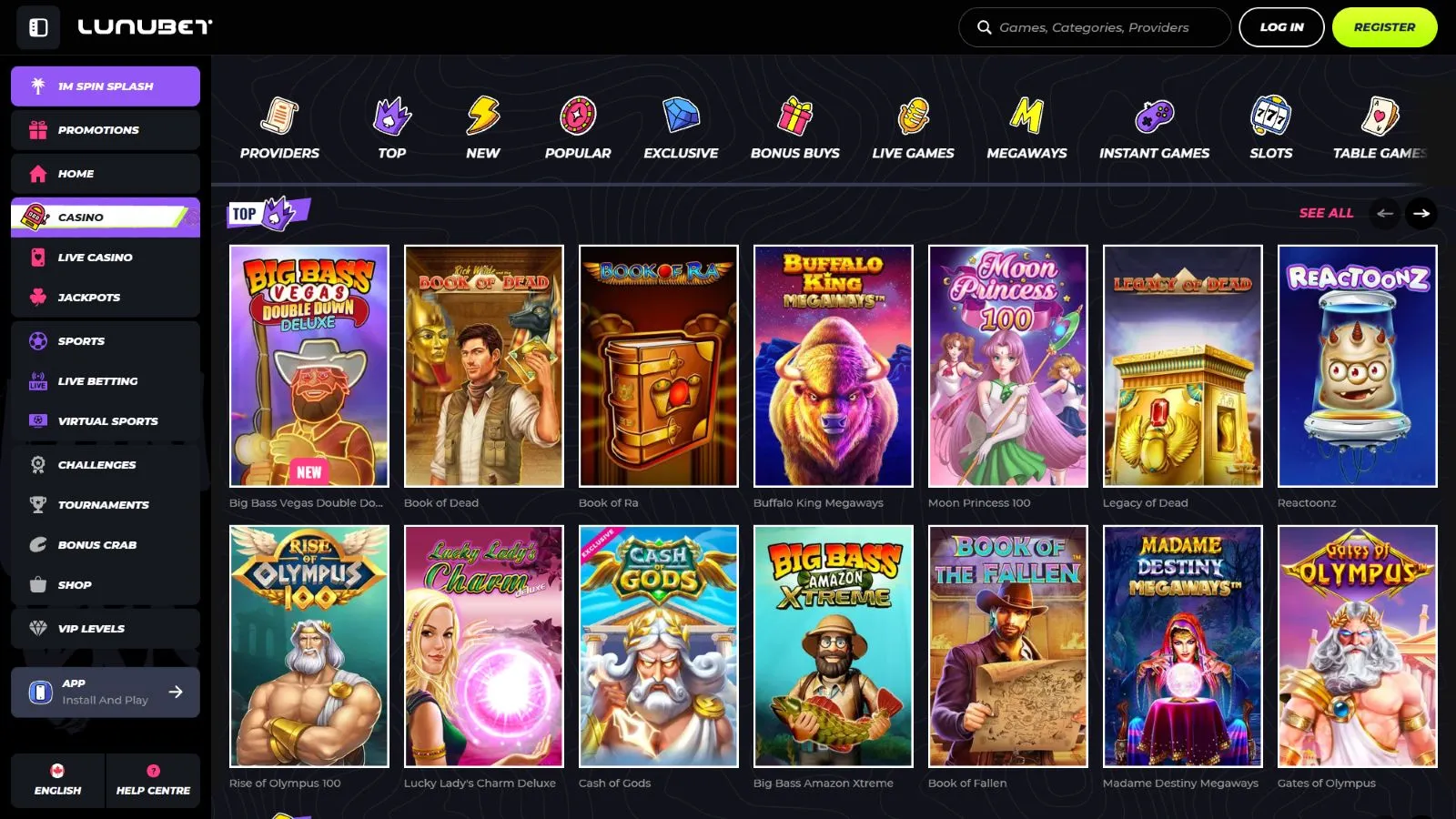This screenshot has height=819, width=1456.
Task: Open the Providers category icon
Action: tap(279, 116)
